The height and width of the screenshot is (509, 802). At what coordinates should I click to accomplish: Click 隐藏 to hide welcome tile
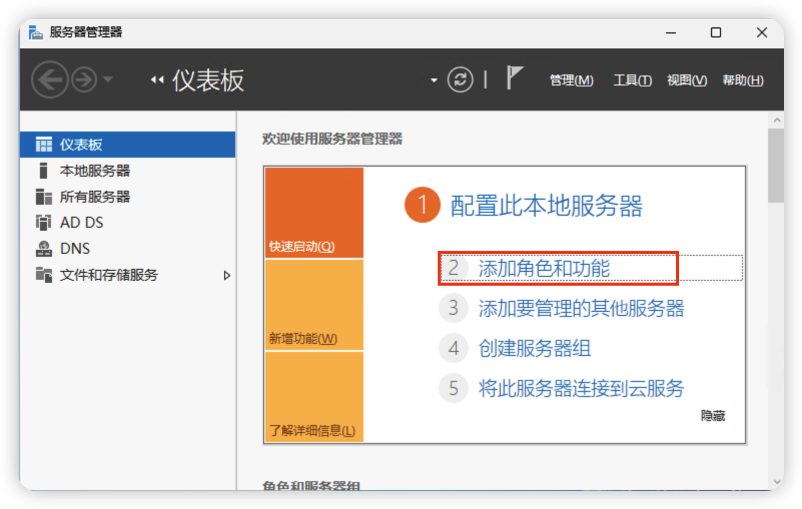pos(712,415)
